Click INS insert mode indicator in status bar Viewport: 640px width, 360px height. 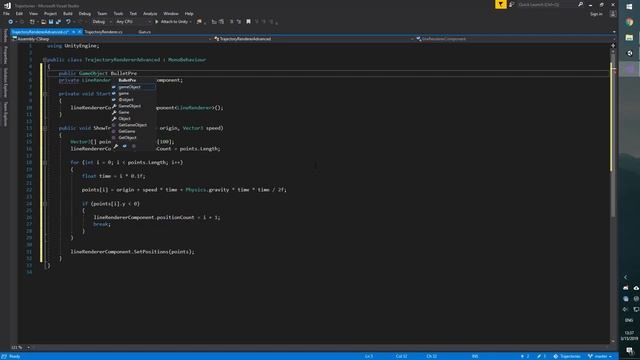[x=475, y=356]
